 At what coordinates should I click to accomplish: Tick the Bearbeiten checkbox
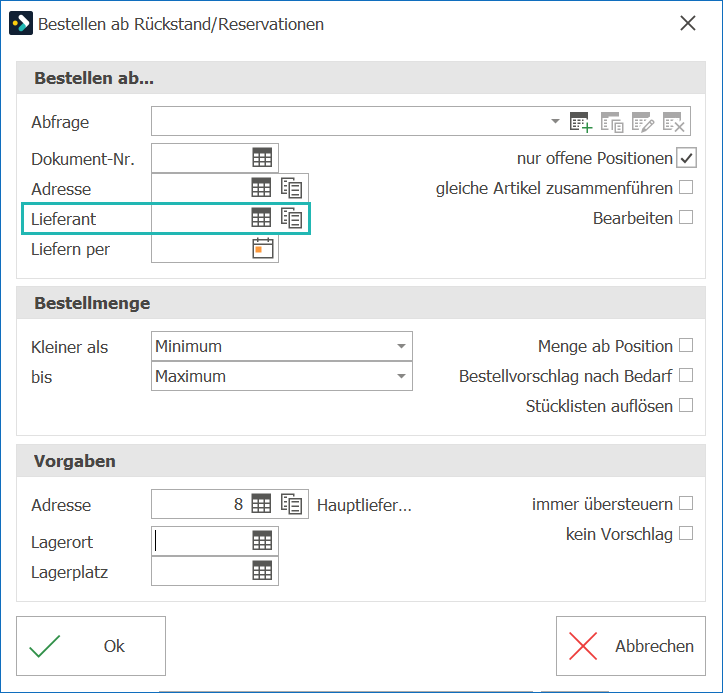point(686,217)
